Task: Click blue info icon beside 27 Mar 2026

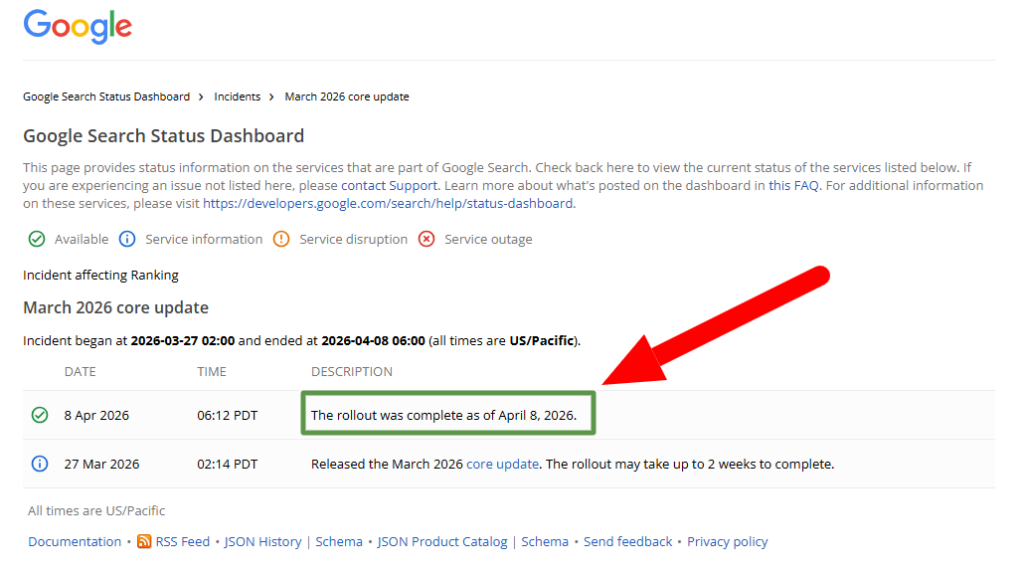Action: (x=40, y=464)
